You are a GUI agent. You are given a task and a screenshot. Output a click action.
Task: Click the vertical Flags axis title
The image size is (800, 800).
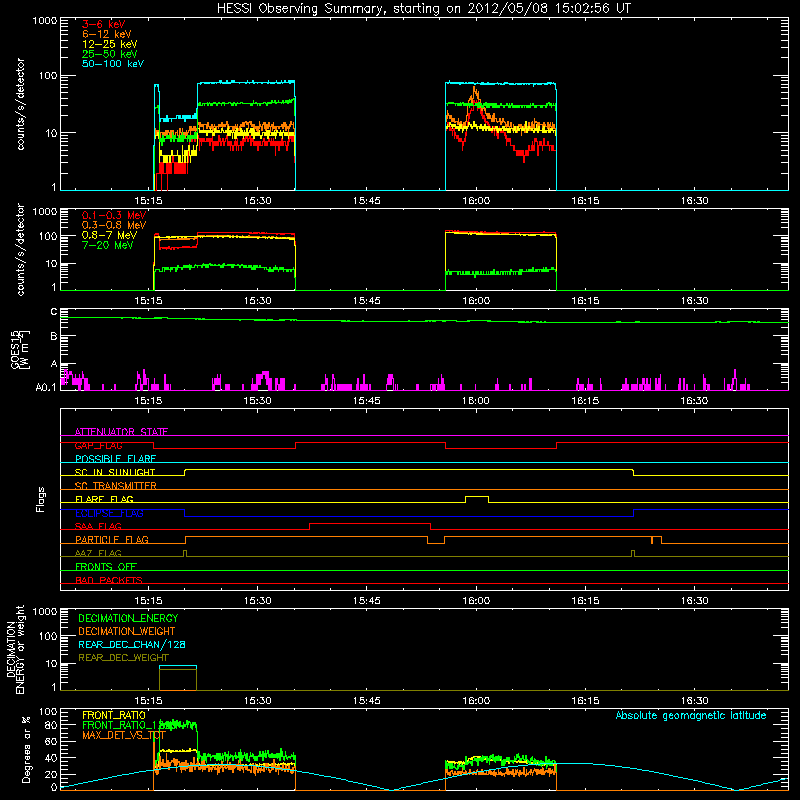(x=41, y=499)
